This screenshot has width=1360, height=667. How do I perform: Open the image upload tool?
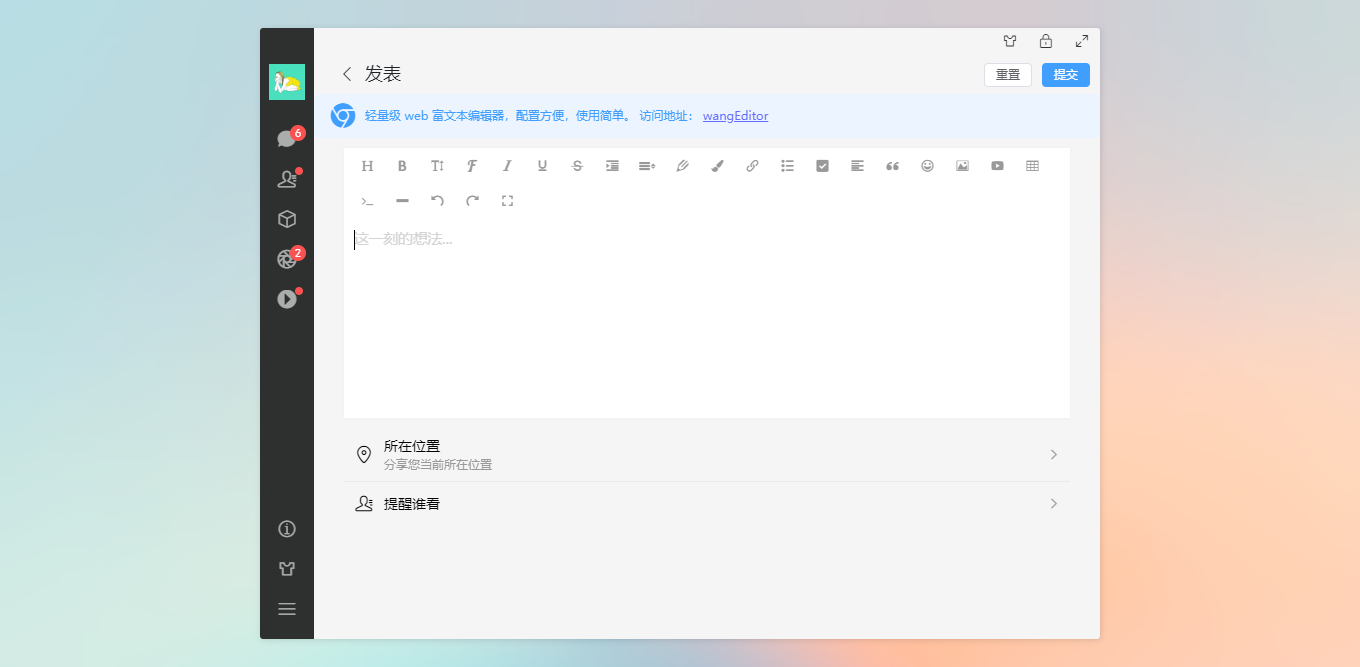click(x=962, y=166)
